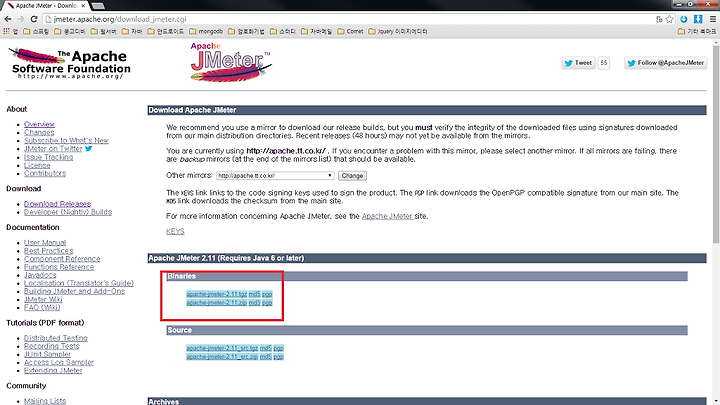The image size is (720, 405).
Task: Open the Apache JMeter site link
Action: pyautogui.click(x=388, y=216)
